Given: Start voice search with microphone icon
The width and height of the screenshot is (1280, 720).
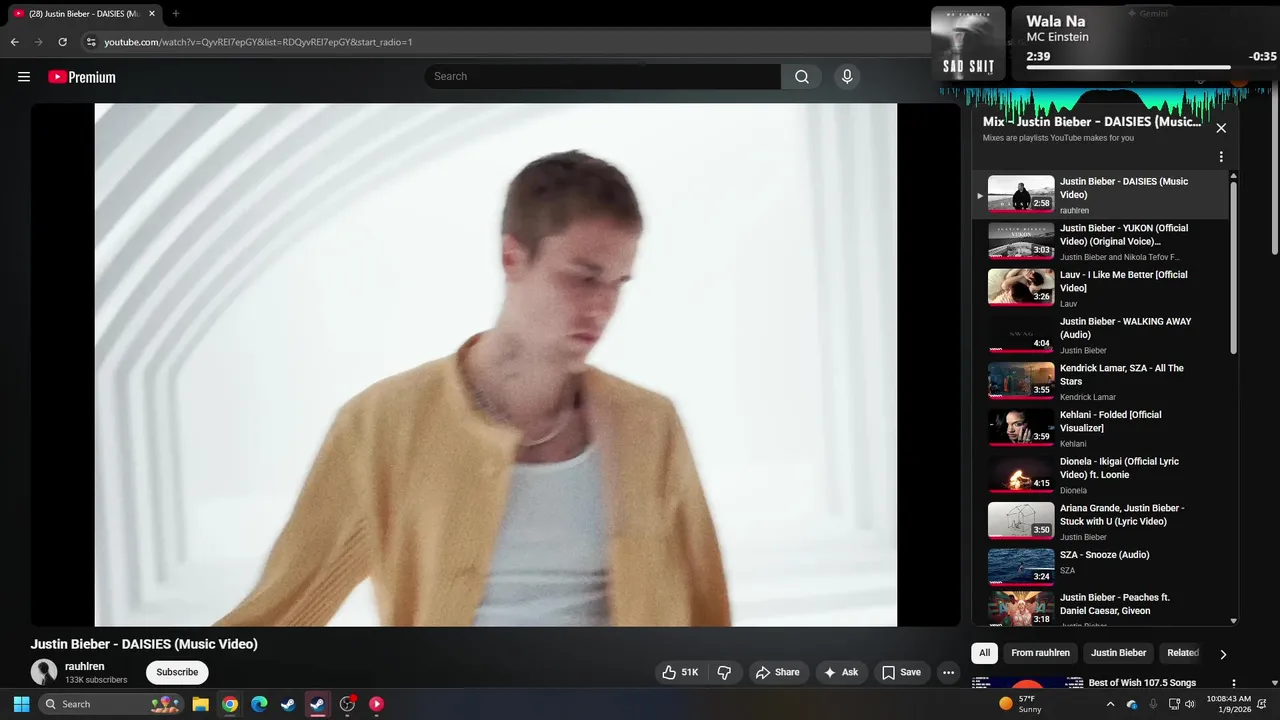Looking at the screenshot, I should point(847,77).
